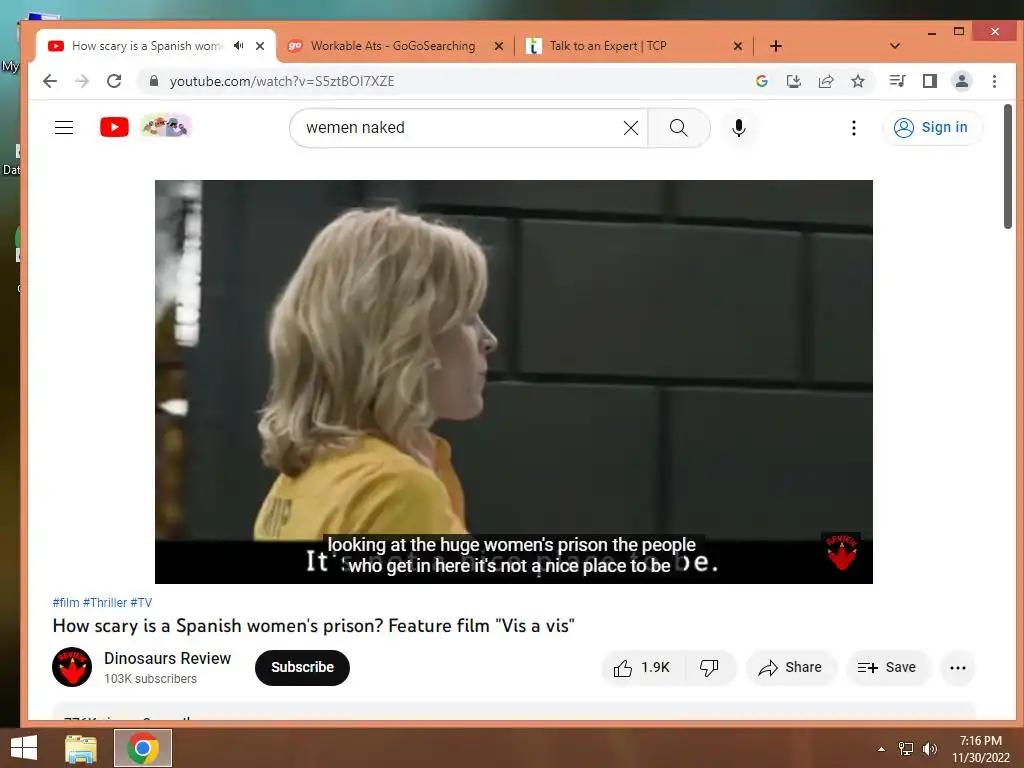The image size is (1024, 768).
Task: Show hidden tray icons arrow
Action: (882, 749)
